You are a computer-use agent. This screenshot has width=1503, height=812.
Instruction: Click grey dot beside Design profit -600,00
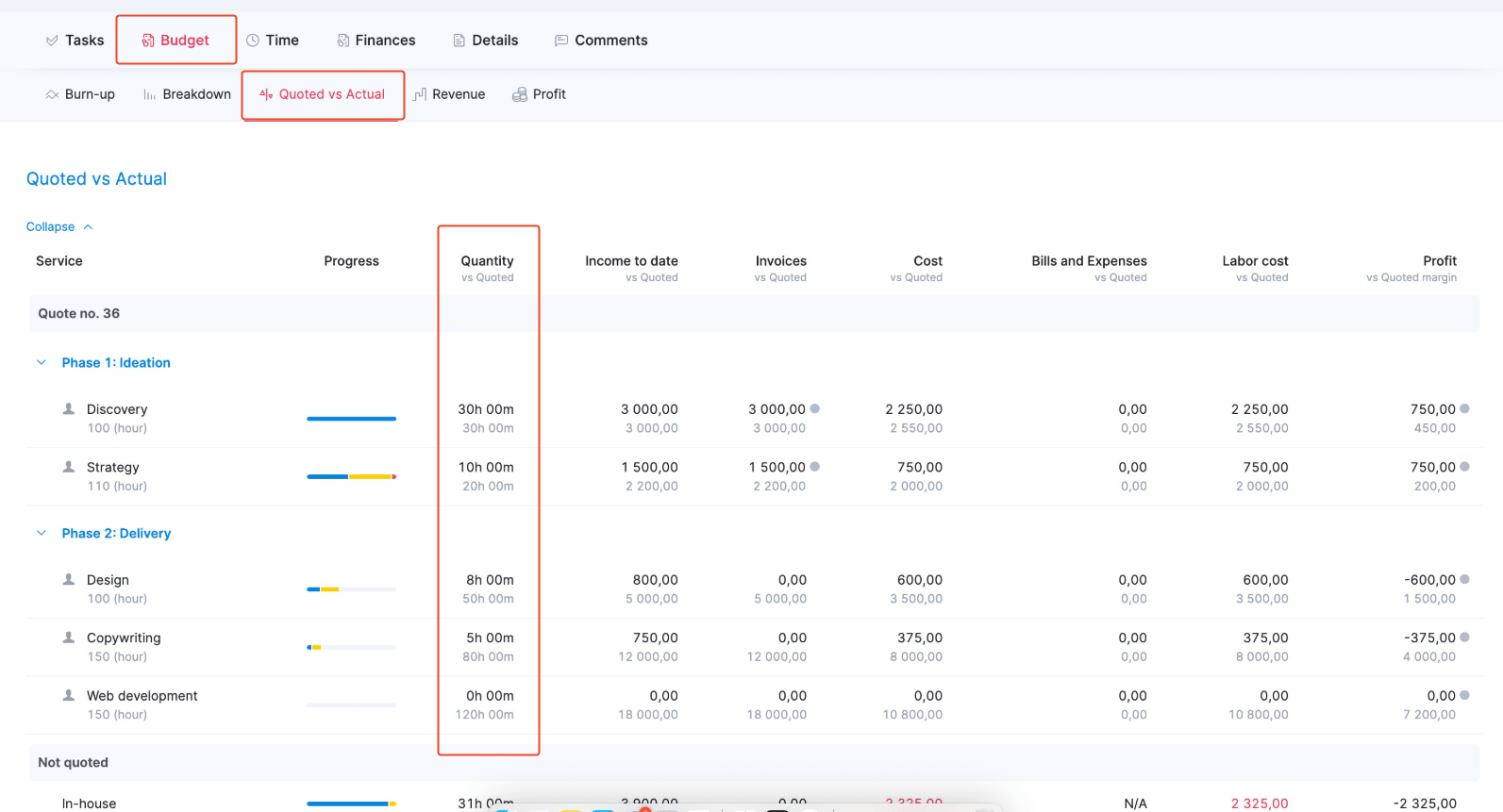(1464, 579)
